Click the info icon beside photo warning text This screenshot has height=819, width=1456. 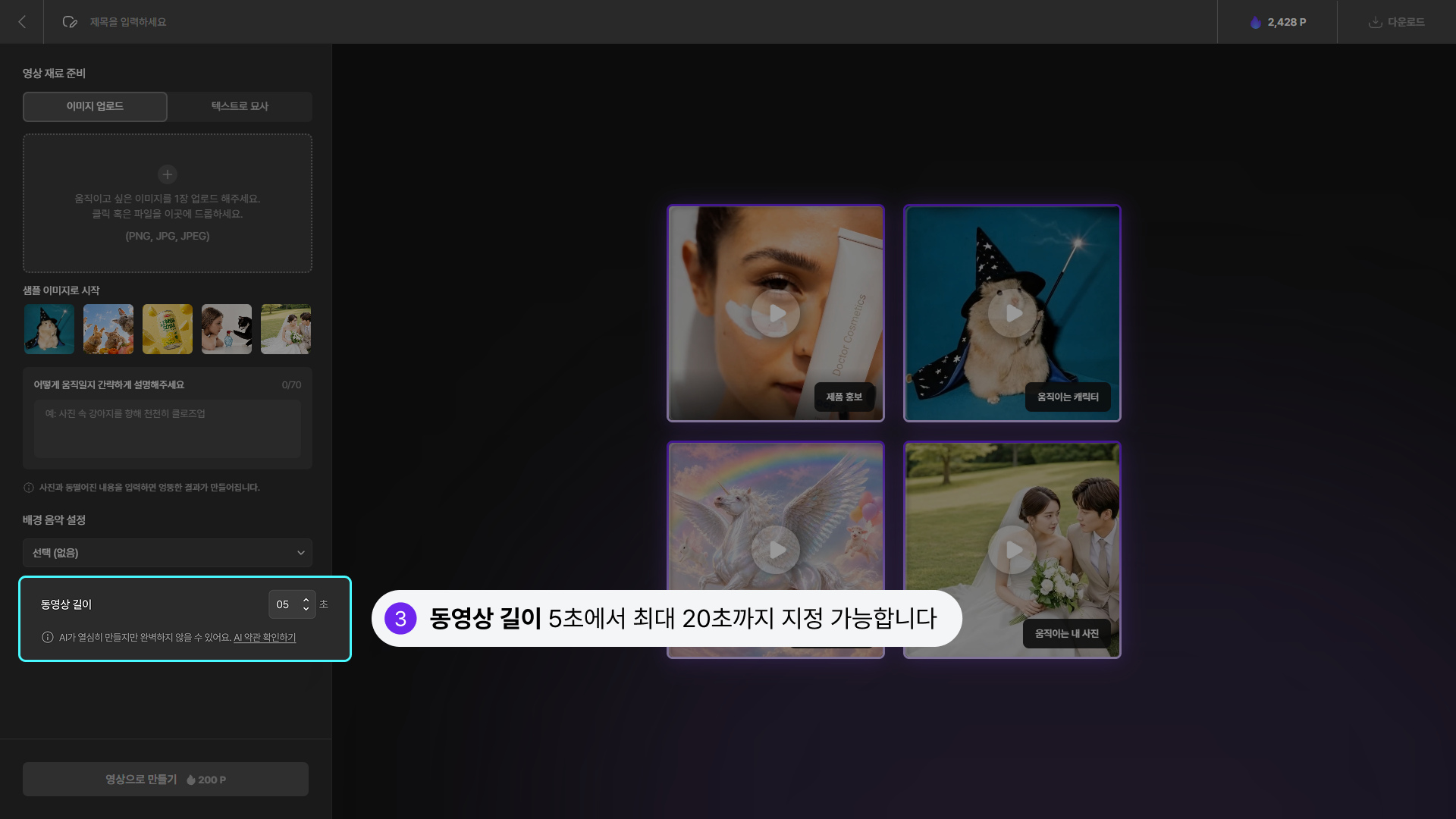tap(29, 488)
